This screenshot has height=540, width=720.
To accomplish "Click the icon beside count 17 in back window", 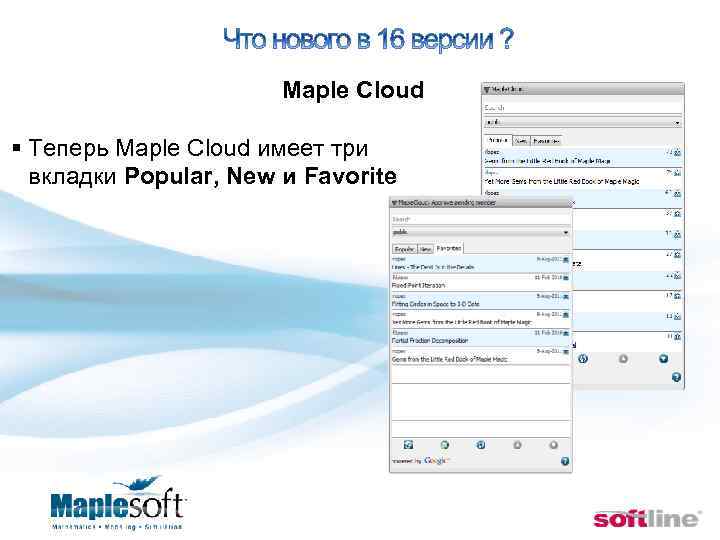I will pos(677,296).
